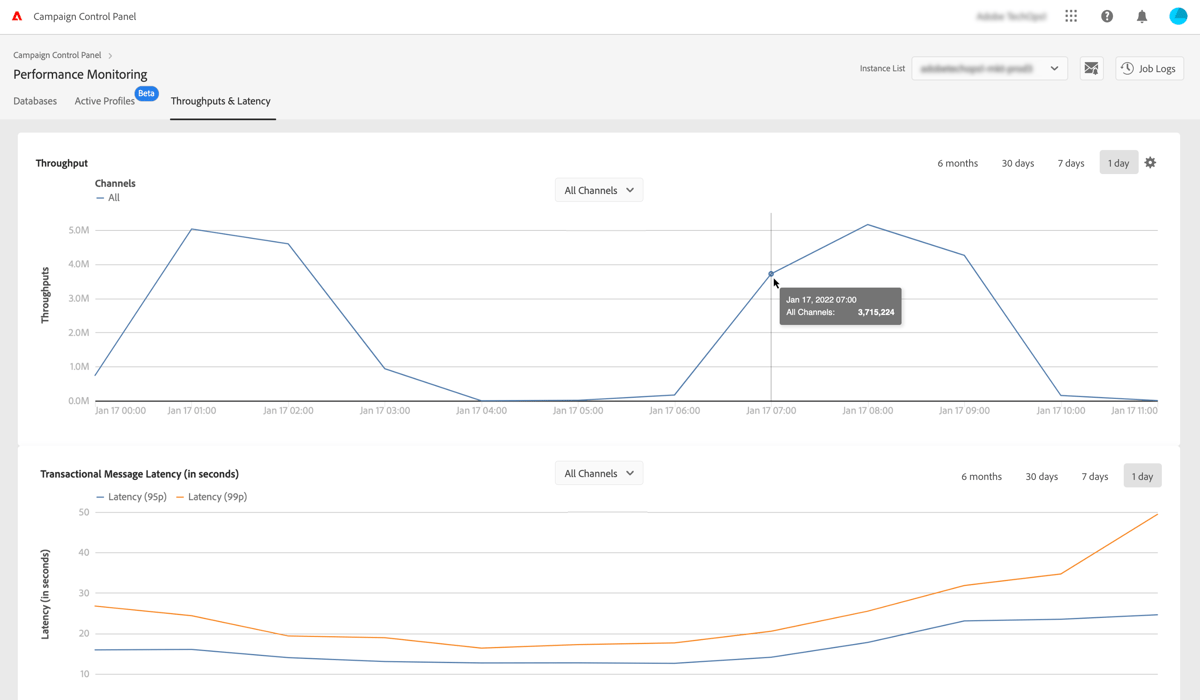This screenshot has width=1200, height=700.
Task: Switch Latency chart to 7 days view
Action: point(1094,476)
